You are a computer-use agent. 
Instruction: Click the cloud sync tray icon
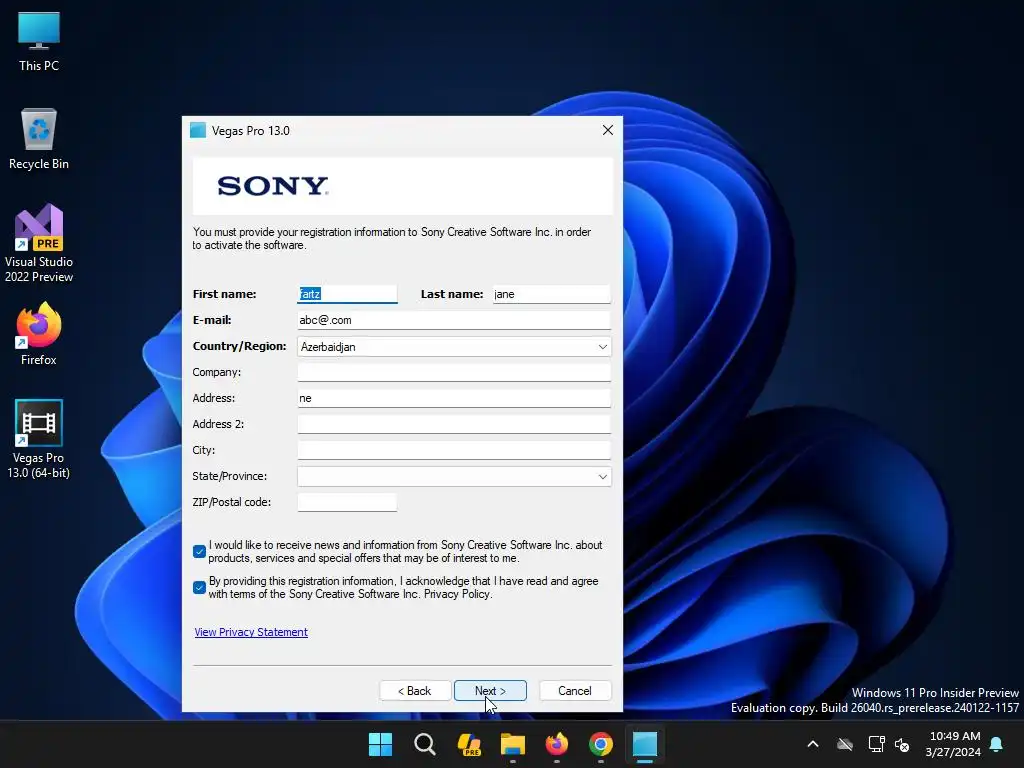pos(845,744)
